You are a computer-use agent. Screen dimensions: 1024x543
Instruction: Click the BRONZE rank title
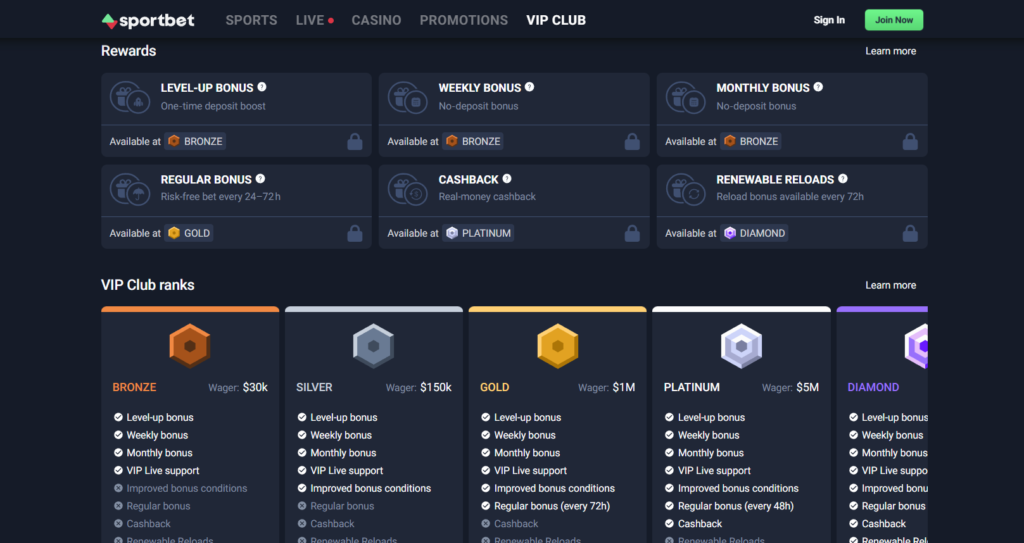[x=135, y=387]
